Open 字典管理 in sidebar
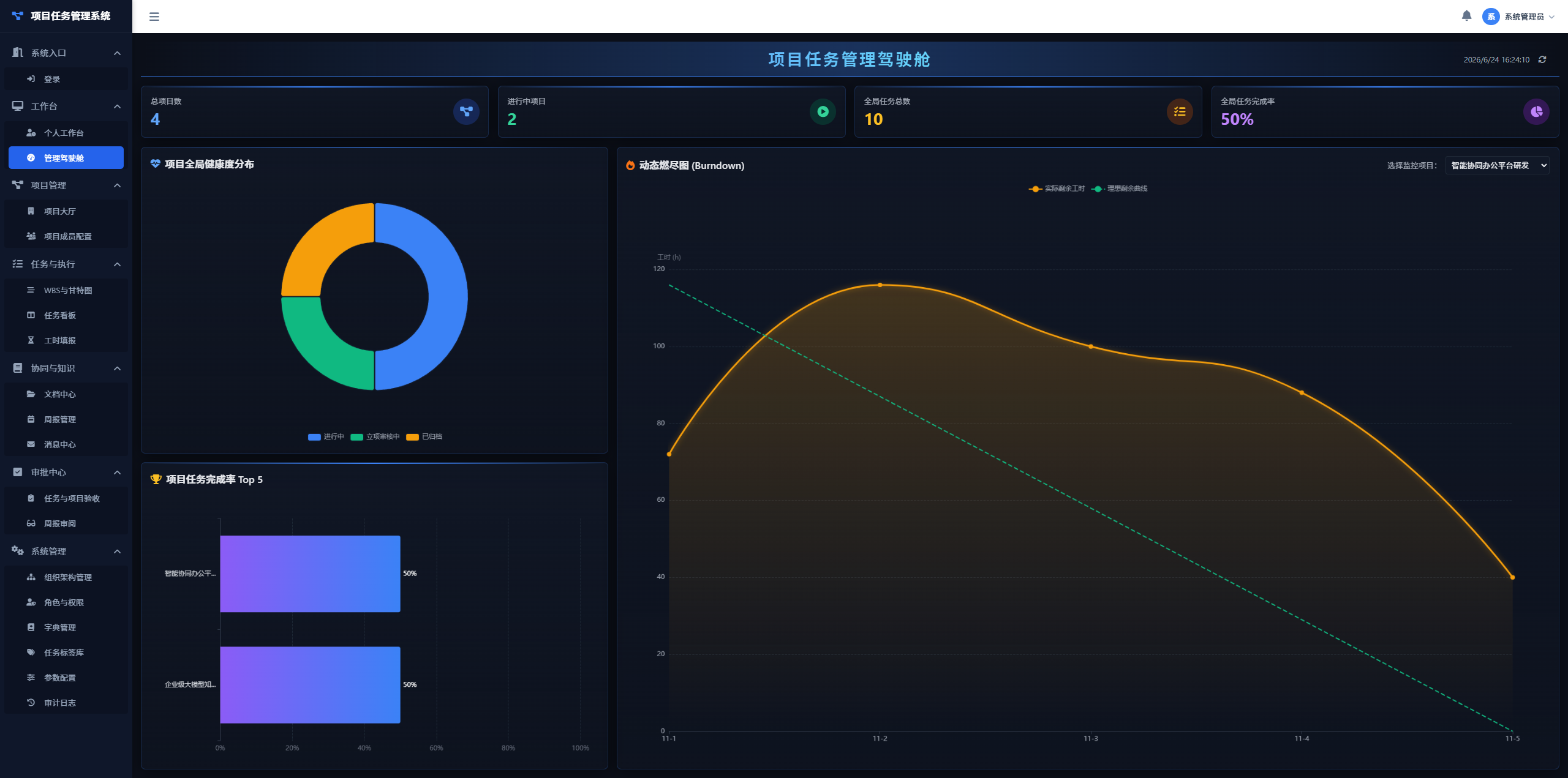This screenshot has height=778, width=1568. [66, 627]
